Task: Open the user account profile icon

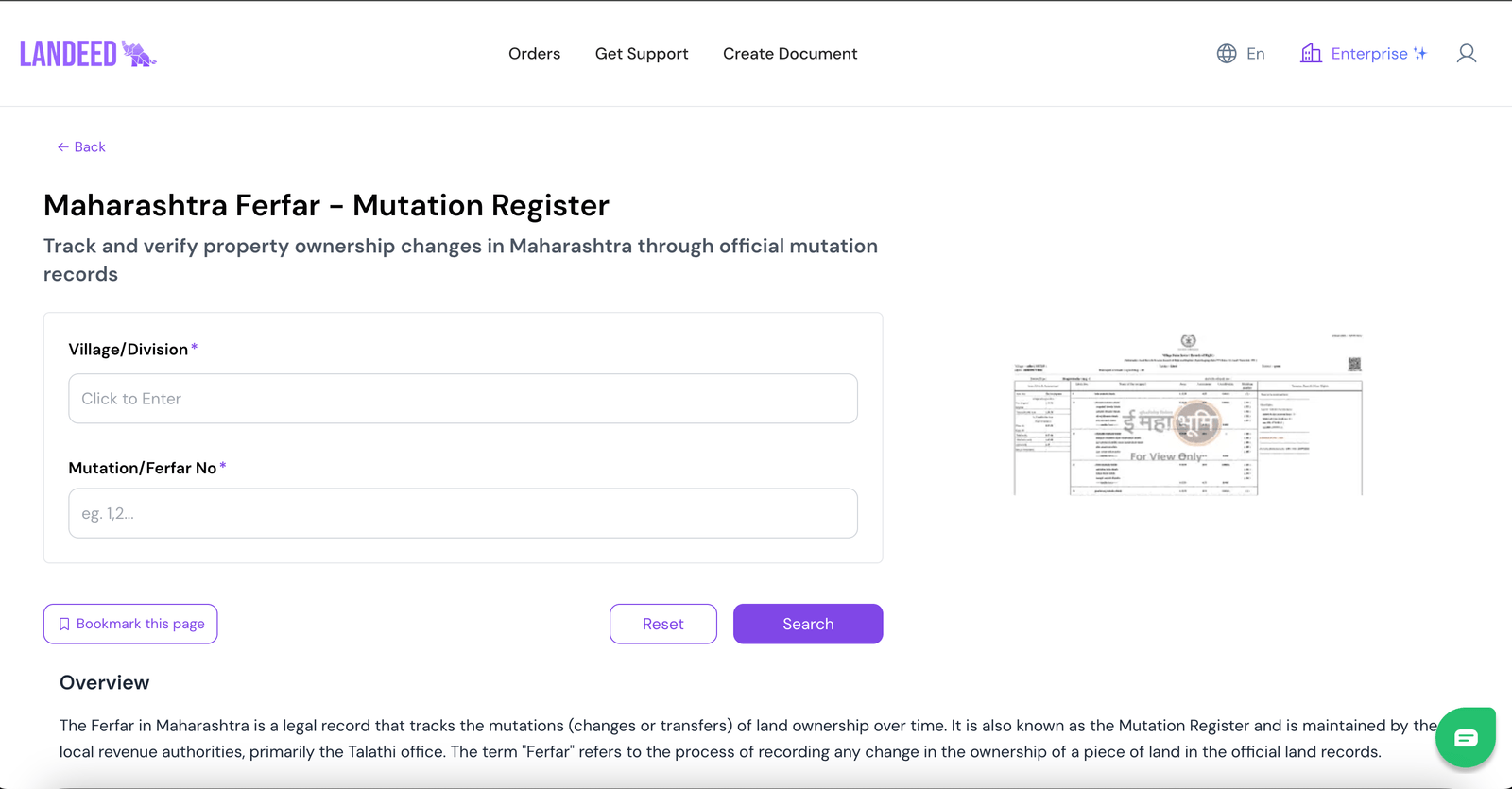Action: [1466, 53]
